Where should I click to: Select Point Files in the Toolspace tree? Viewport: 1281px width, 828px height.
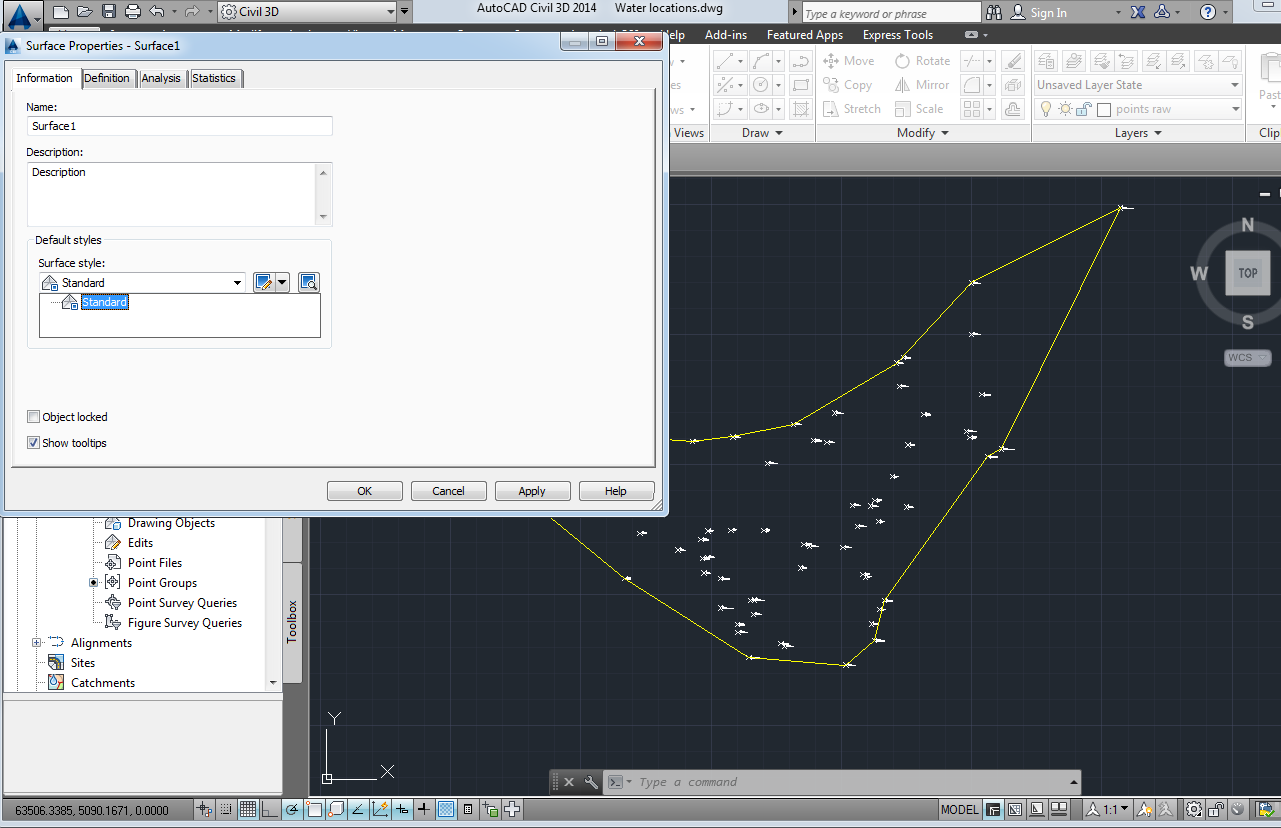tap(154, 563)
